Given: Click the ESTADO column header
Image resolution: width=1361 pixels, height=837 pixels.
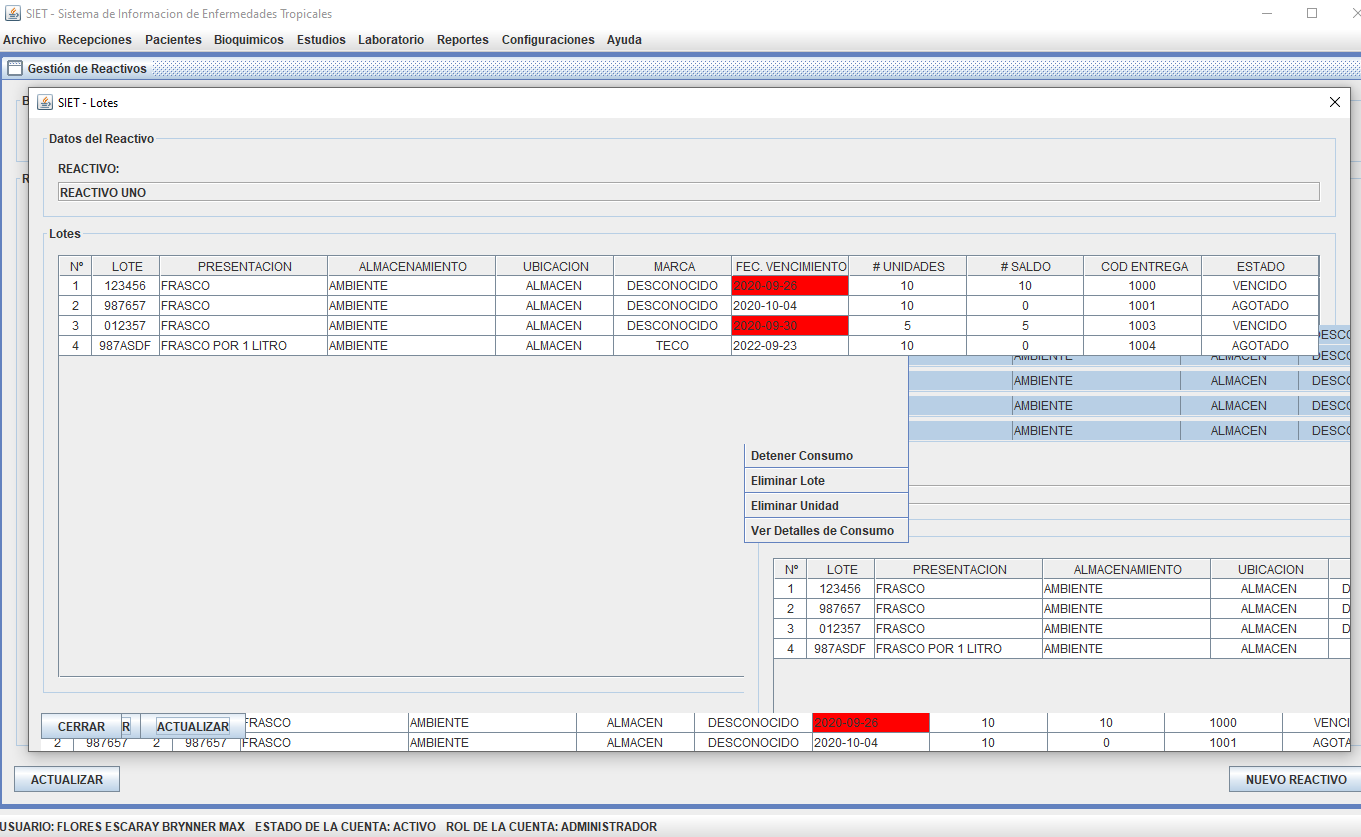Looking at the screenshot, I should [x=1260, y=266].
